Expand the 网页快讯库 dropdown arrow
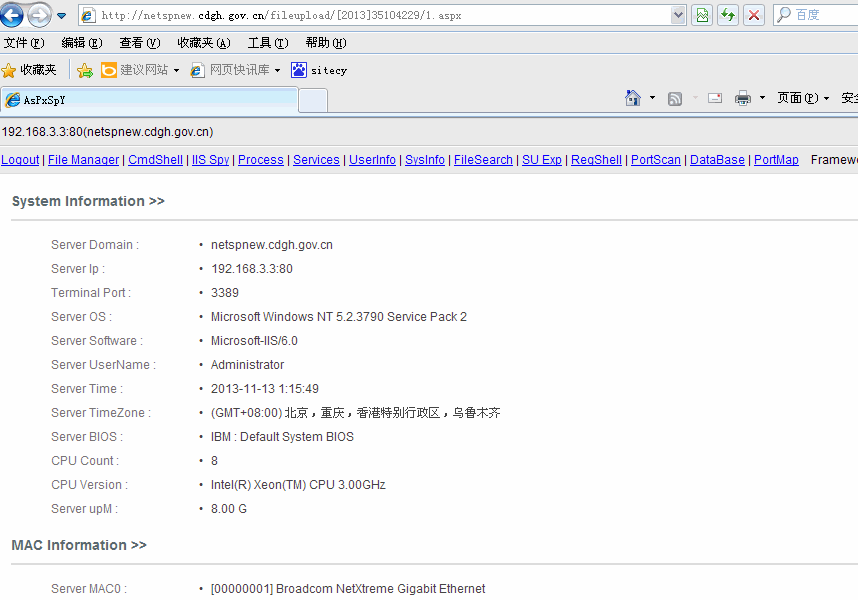 click(x=277, y=70)
